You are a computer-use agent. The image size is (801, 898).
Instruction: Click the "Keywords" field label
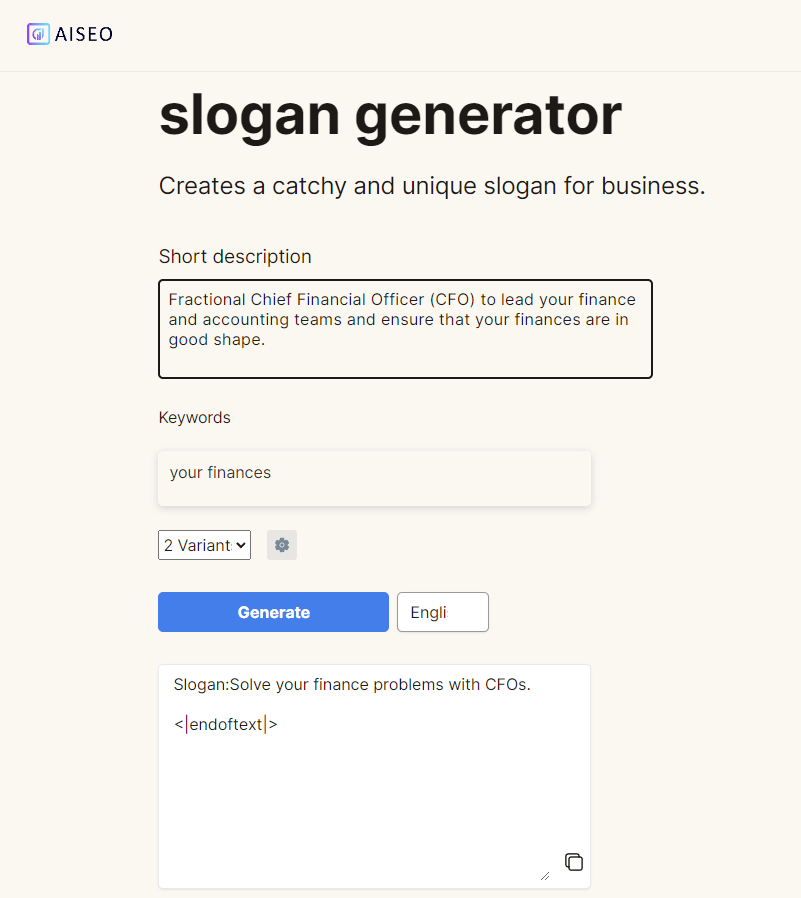(x=194, y=417)
